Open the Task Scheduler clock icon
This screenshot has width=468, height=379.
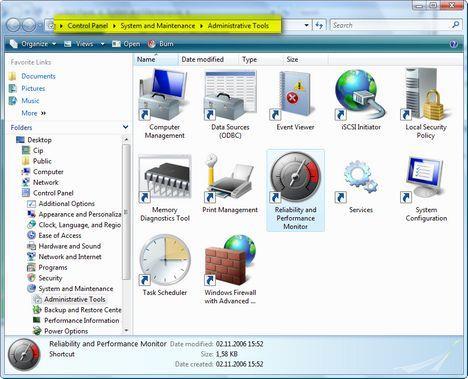pos(165,260)
